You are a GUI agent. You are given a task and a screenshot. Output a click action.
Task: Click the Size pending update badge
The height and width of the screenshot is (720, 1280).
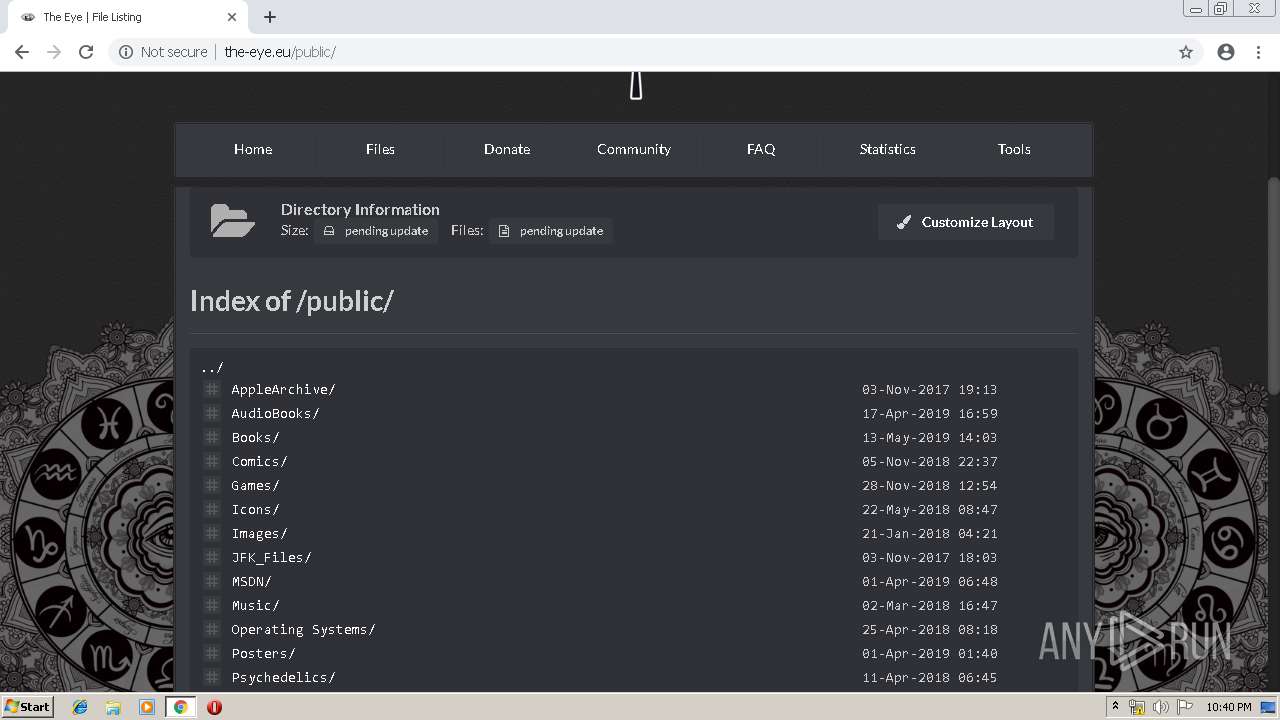pos(376,231)
